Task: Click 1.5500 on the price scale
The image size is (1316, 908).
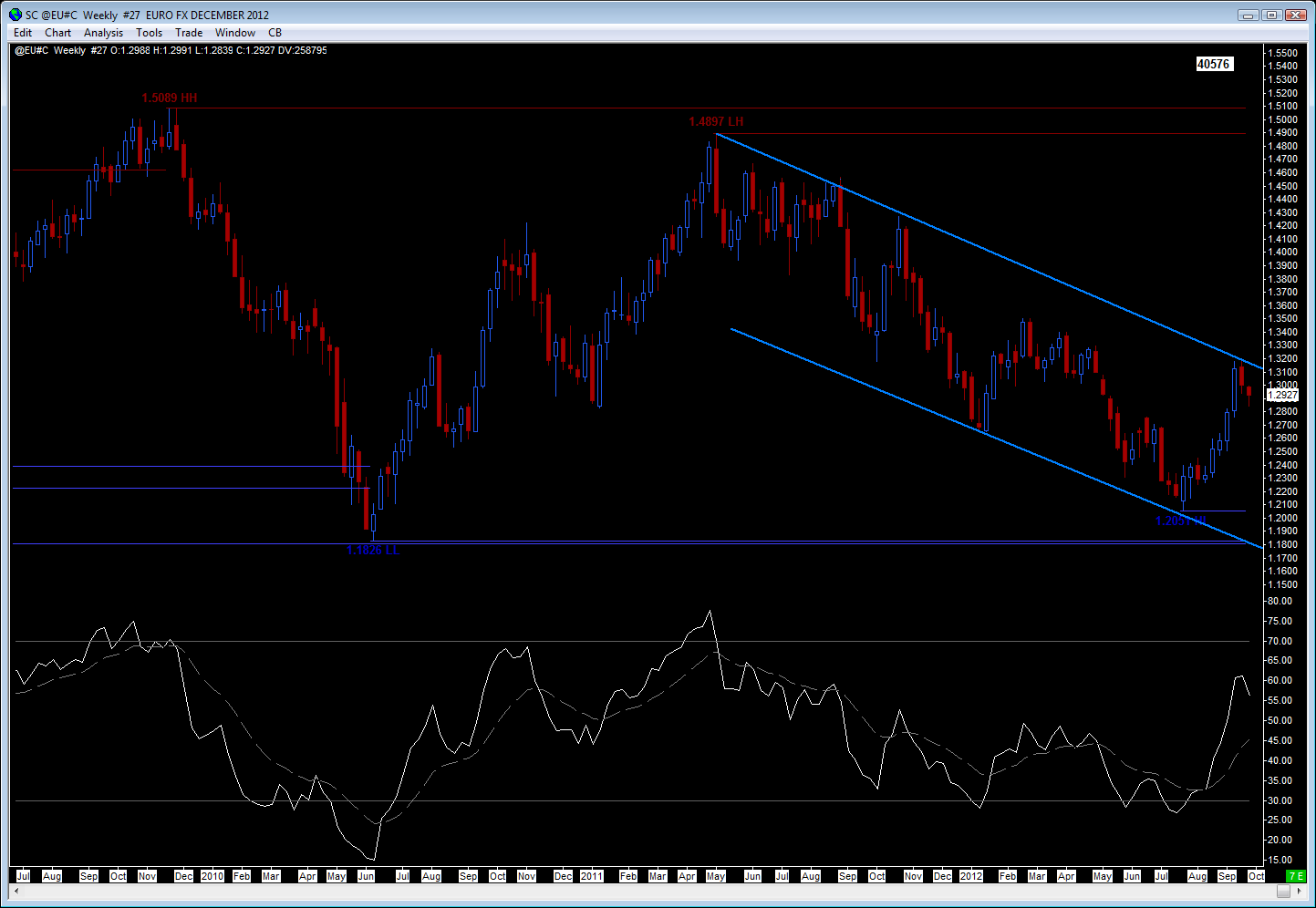Action: pyautogui.click(x=1282, y=53)
